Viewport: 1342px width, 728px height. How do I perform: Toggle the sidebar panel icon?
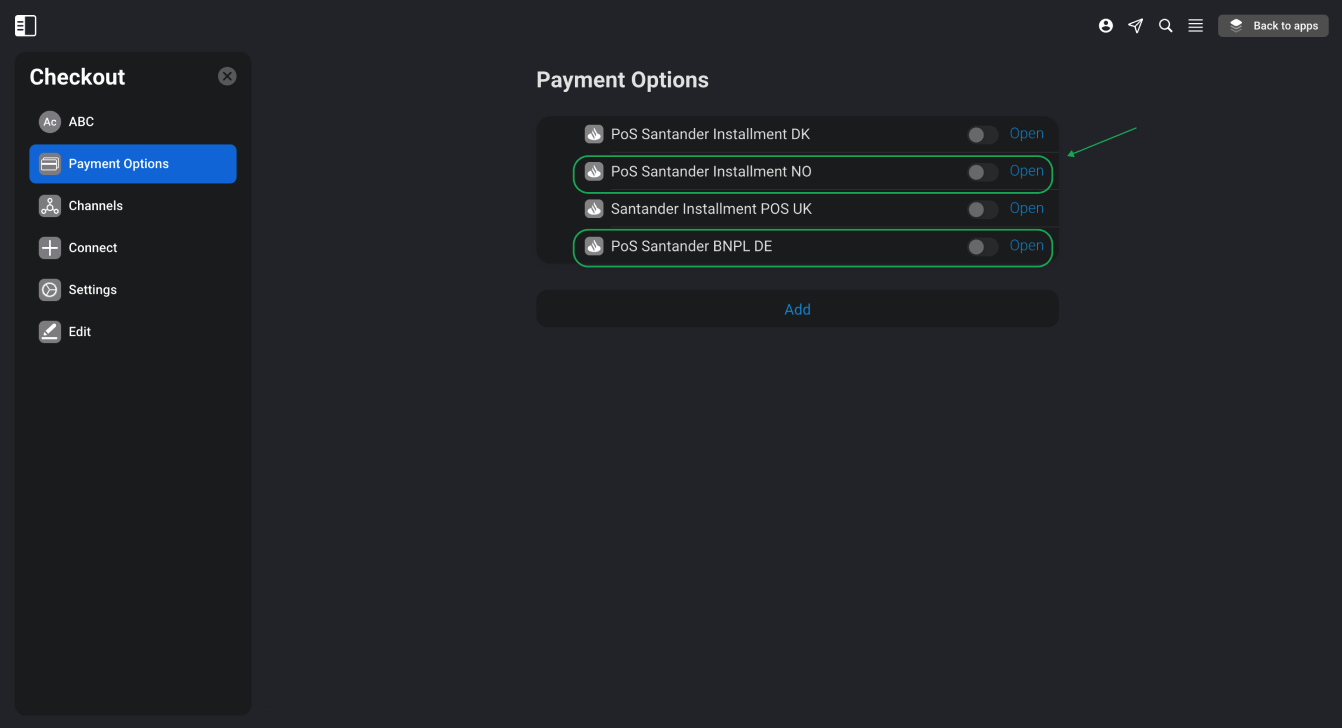point(26,26)
